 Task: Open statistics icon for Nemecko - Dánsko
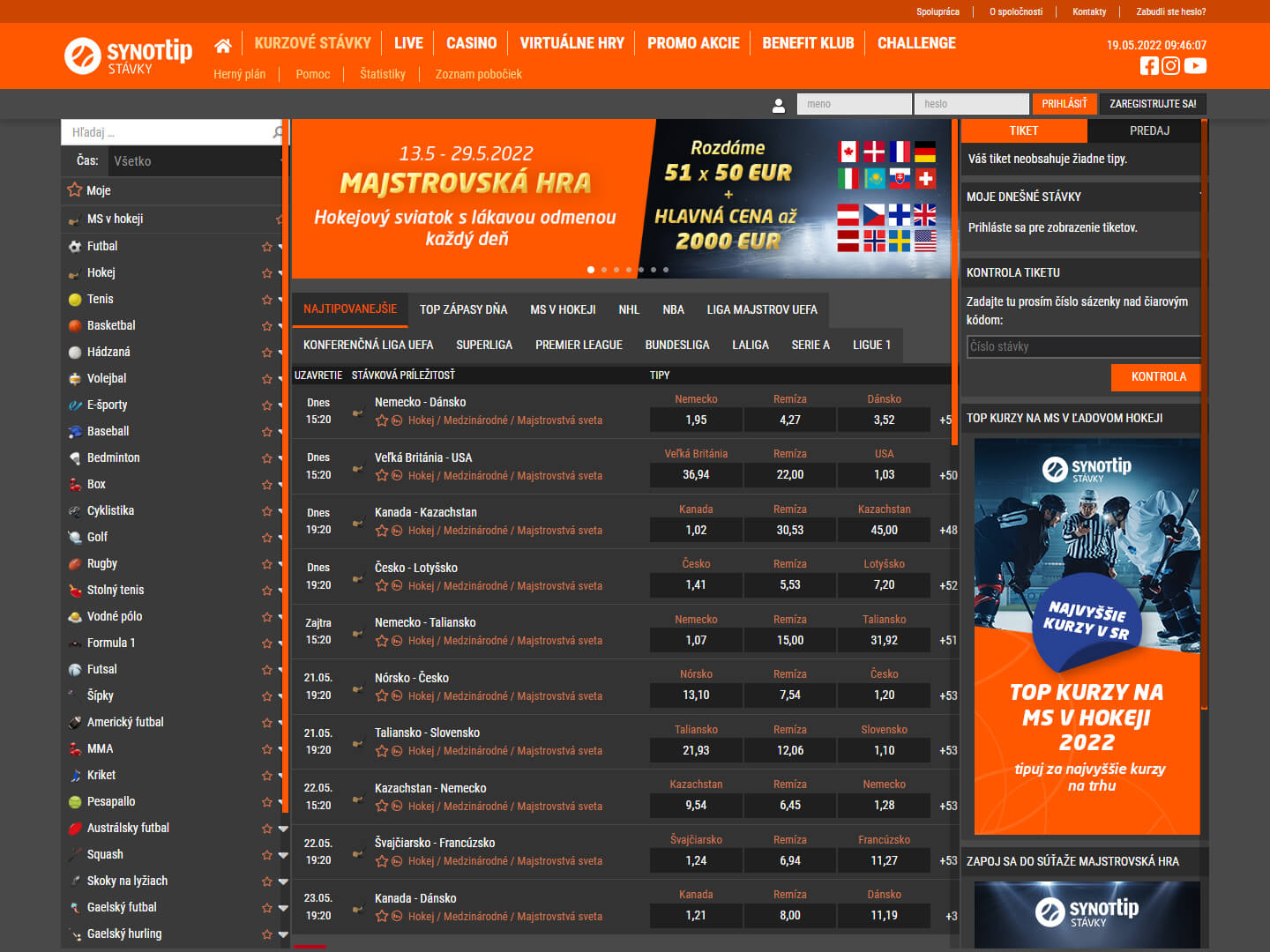click(397, 420)
